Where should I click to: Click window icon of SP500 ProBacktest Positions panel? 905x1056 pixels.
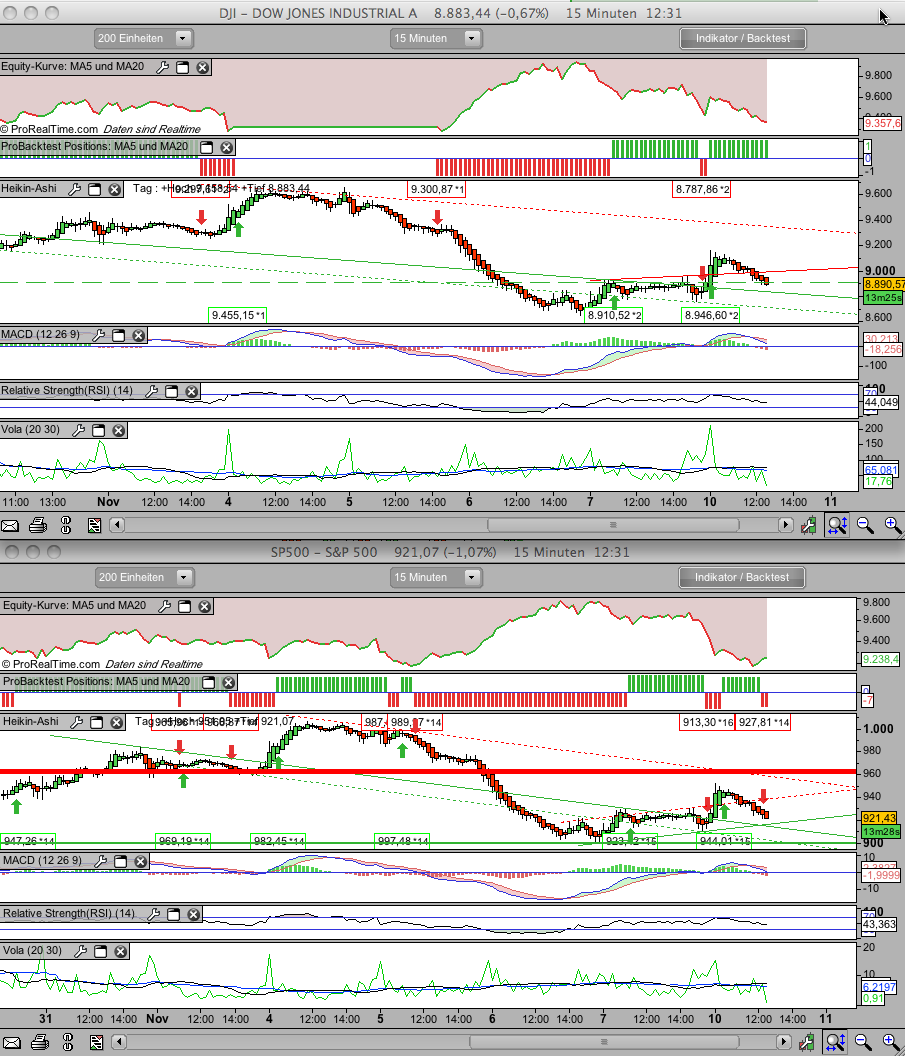(209, 682)
